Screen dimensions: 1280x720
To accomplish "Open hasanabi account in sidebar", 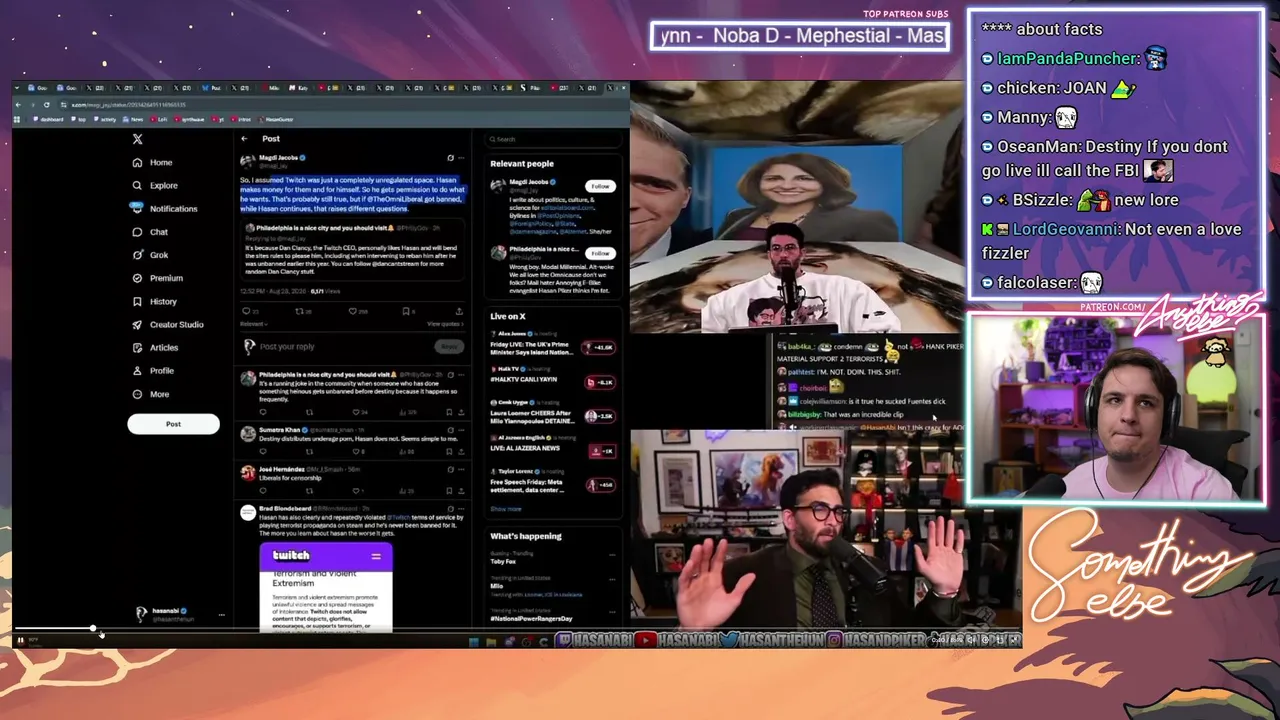I will (176, 614).
